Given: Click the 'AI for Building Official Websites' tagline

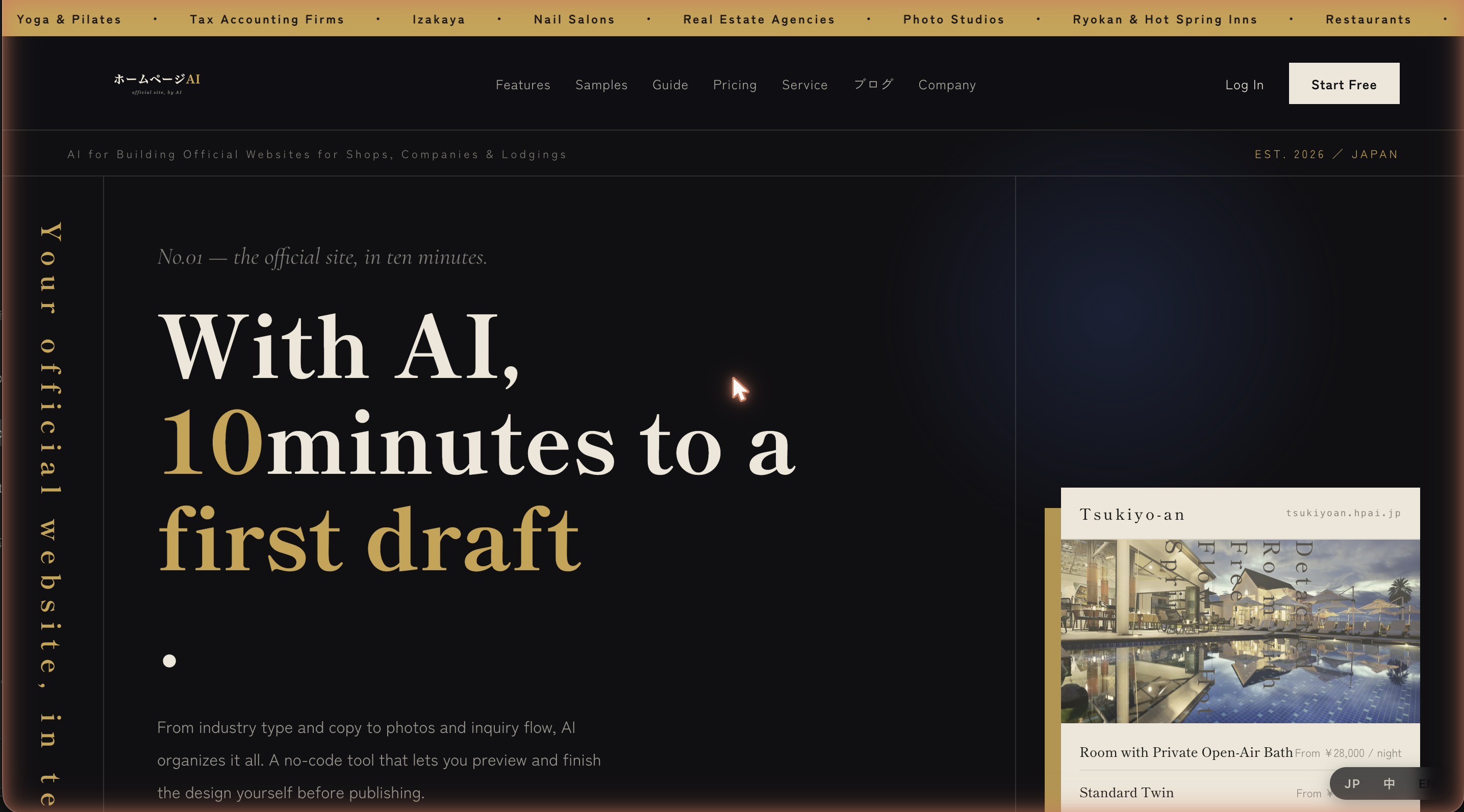Looking at the screenshot, I should tap(317, 155).
